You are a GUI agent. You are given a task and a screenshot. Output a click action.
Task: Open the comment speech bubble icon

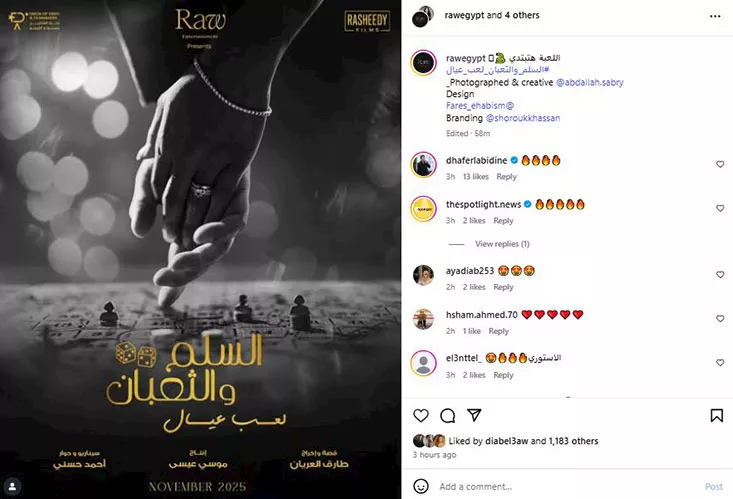pos(447,415)
